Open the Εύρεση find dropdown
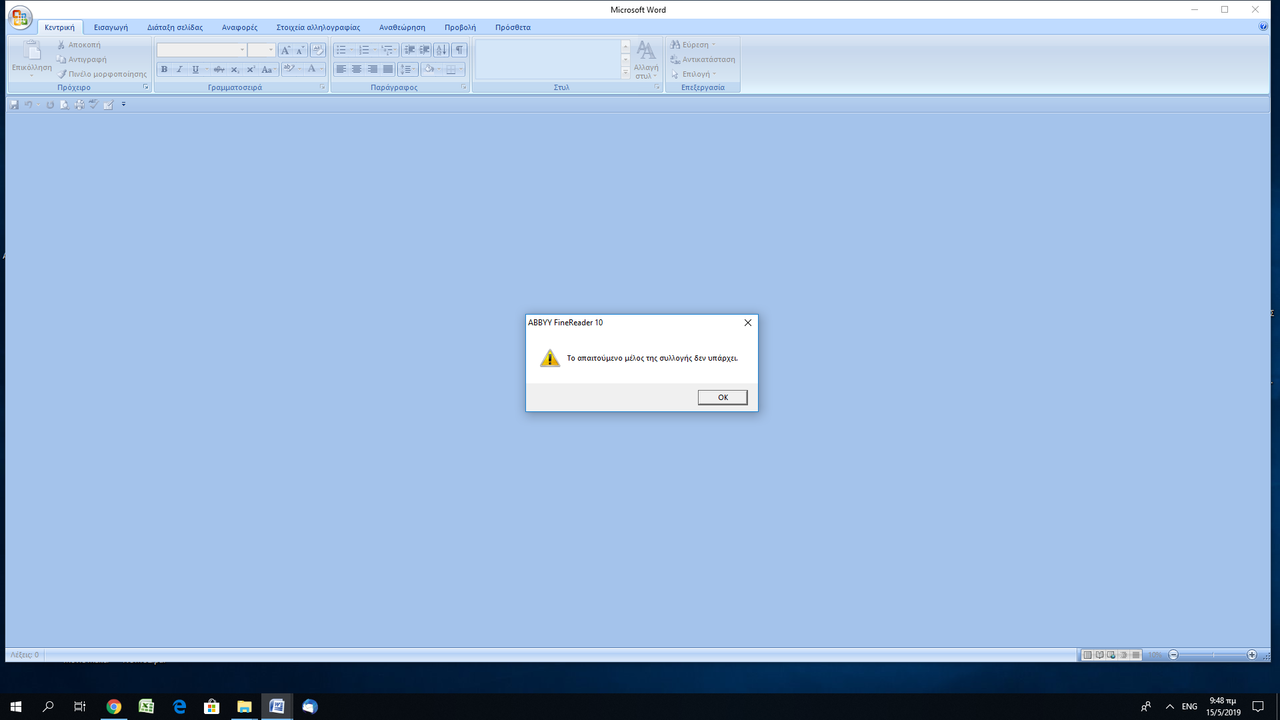 [x=693, y=45]
